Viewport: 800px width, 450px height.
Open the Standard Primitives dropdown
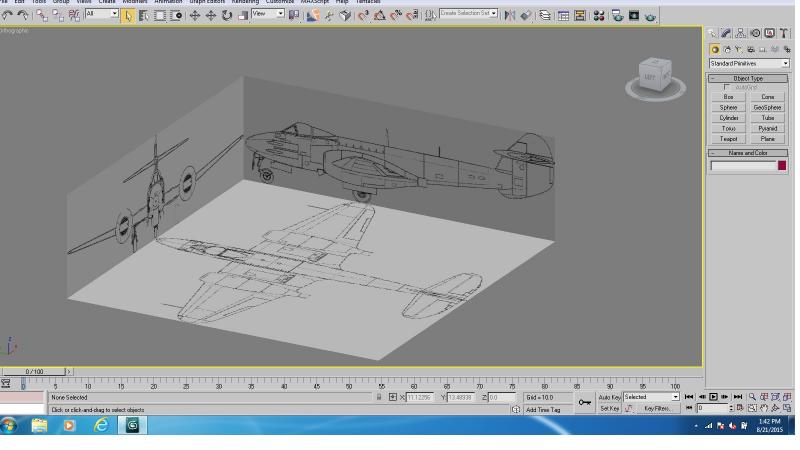click(749, 64)
